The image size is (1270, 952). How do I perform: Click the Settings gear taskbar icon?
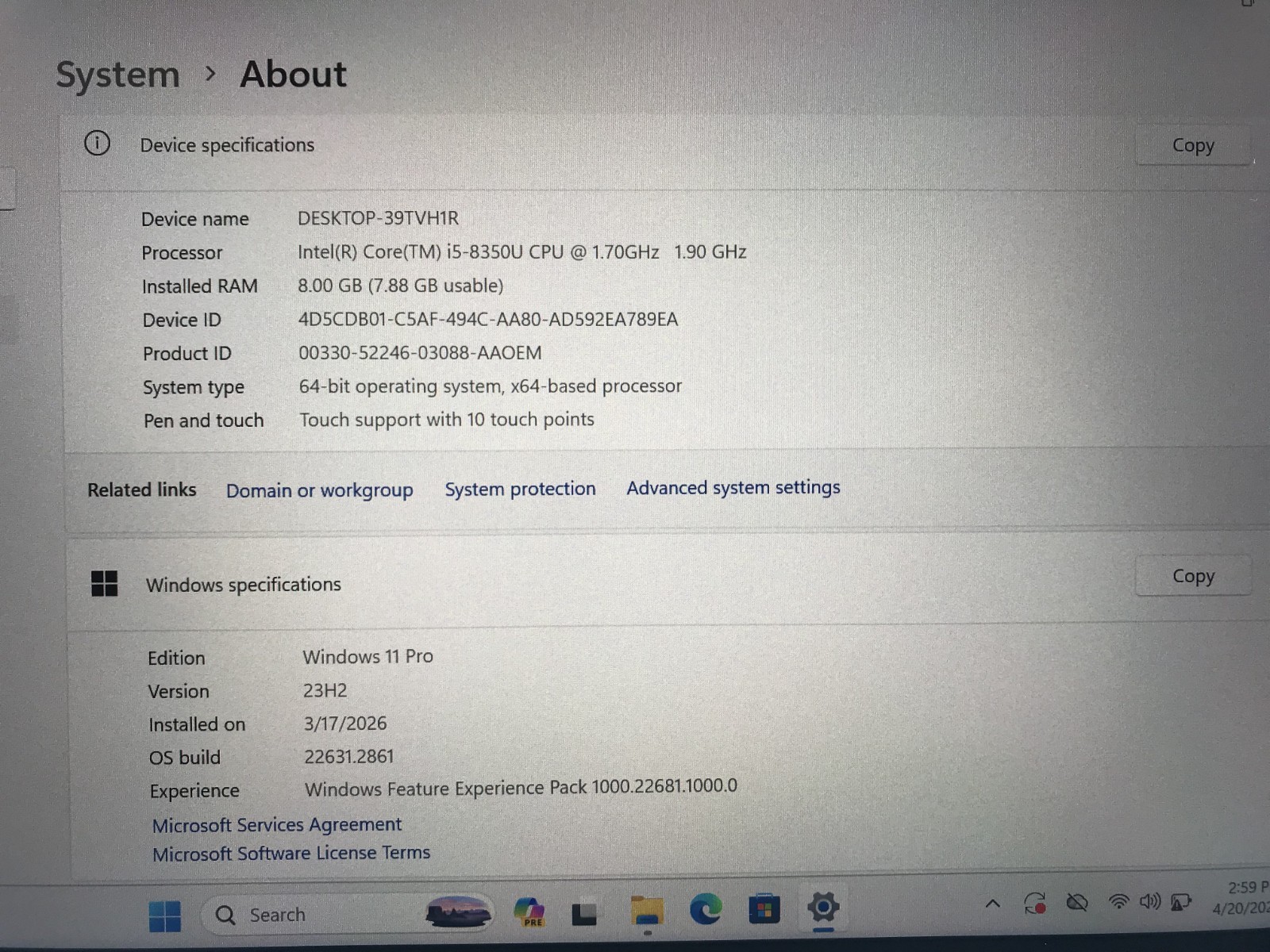point(823,906)
